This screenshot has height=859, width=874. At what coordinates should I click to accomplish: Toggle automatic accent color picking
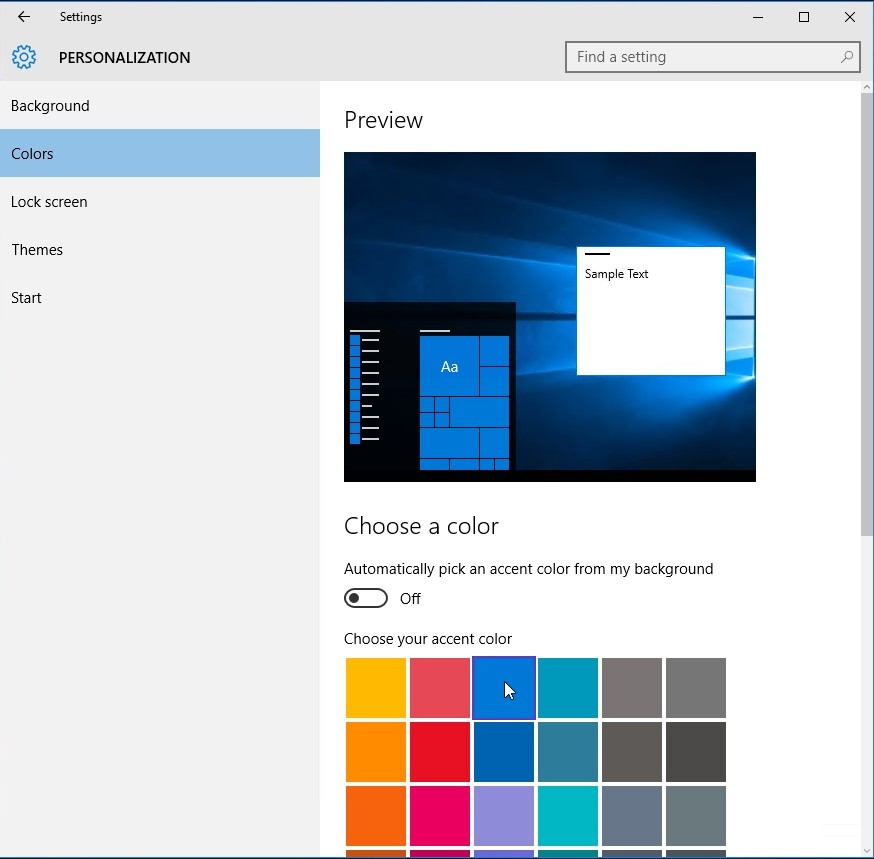pos(366,598)
